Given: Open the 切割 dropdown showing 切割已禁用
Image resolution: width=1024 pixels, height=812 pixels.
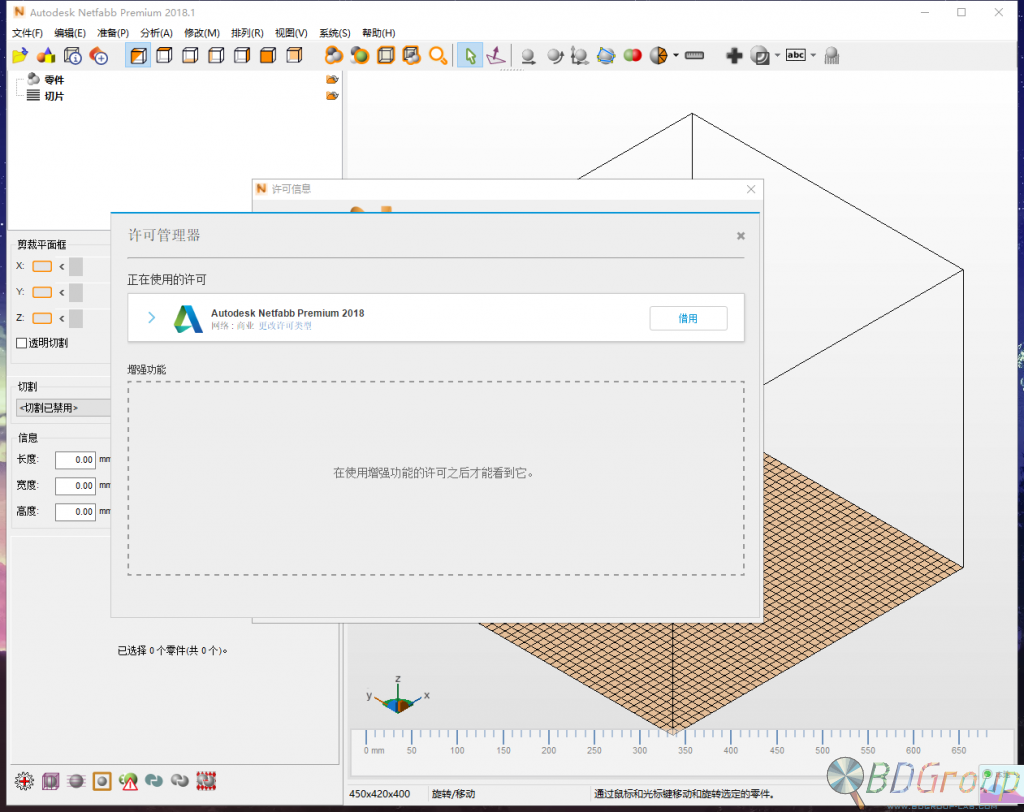Looking at the screenshot, I should [x=62, y=407].
